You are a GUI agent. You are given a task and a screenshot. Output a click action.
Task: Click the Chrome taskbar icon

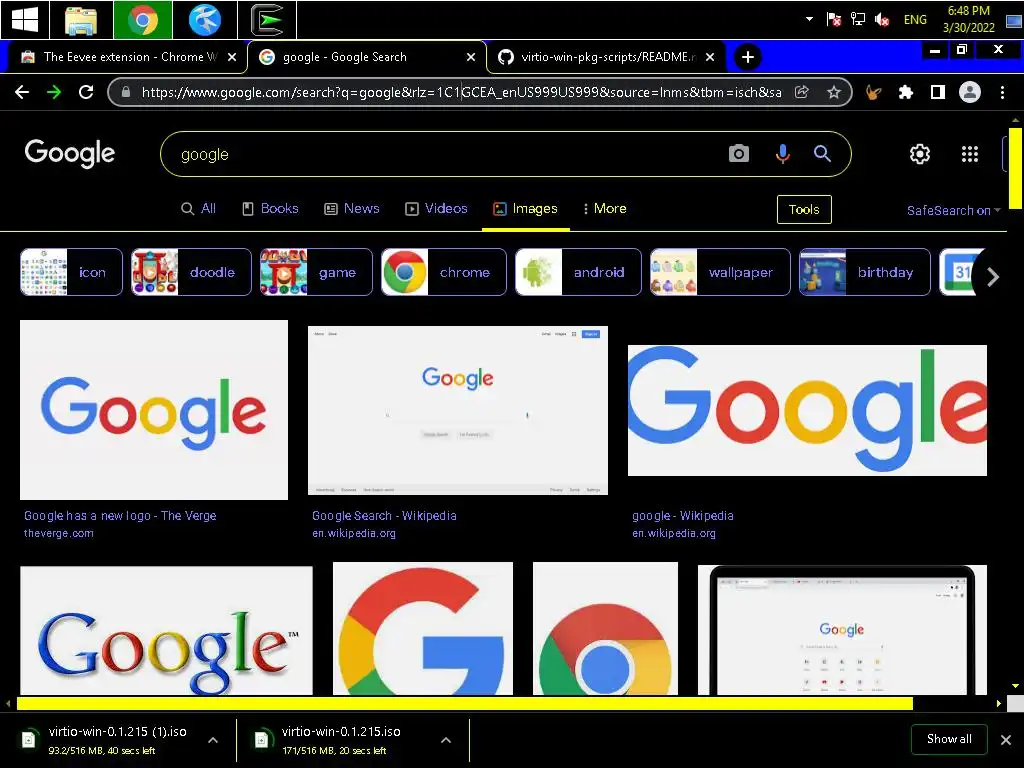coord(142,20)
